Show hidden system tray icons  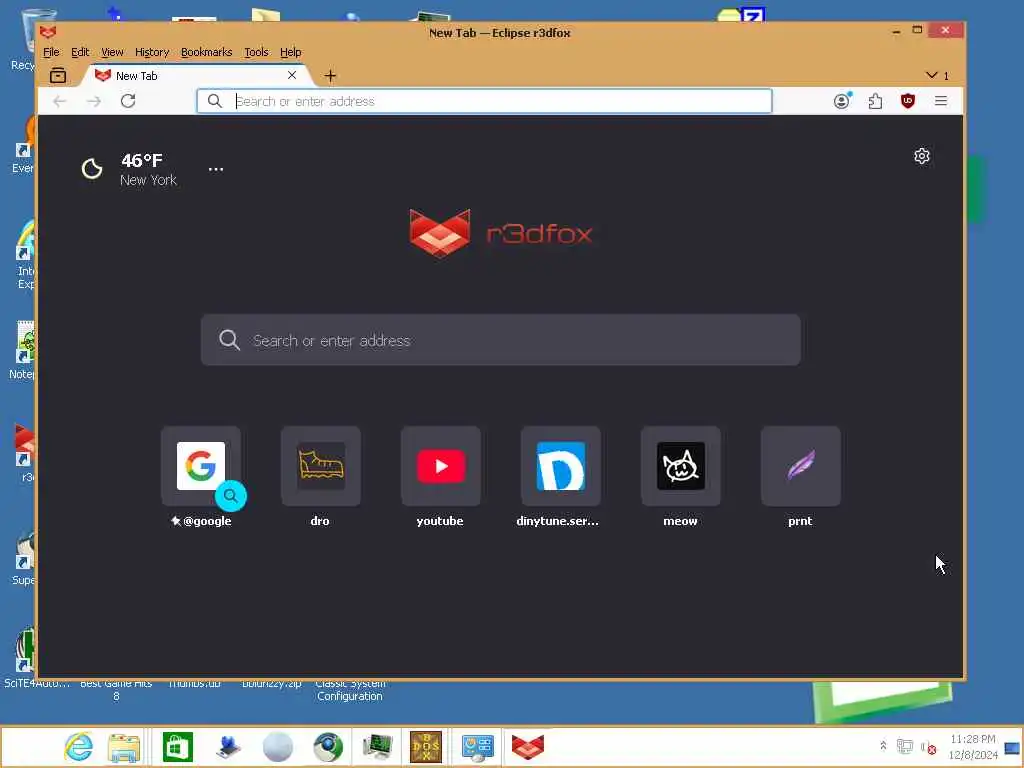pos(883,746)
